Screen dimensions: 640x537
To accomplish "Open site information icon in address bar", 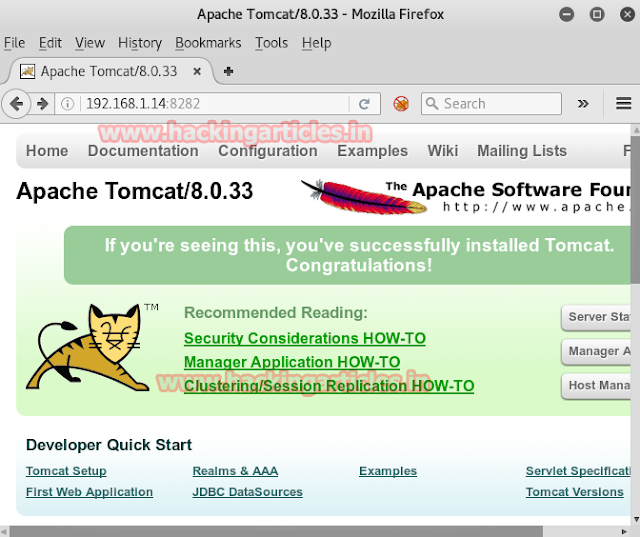I will click(67, 104).
